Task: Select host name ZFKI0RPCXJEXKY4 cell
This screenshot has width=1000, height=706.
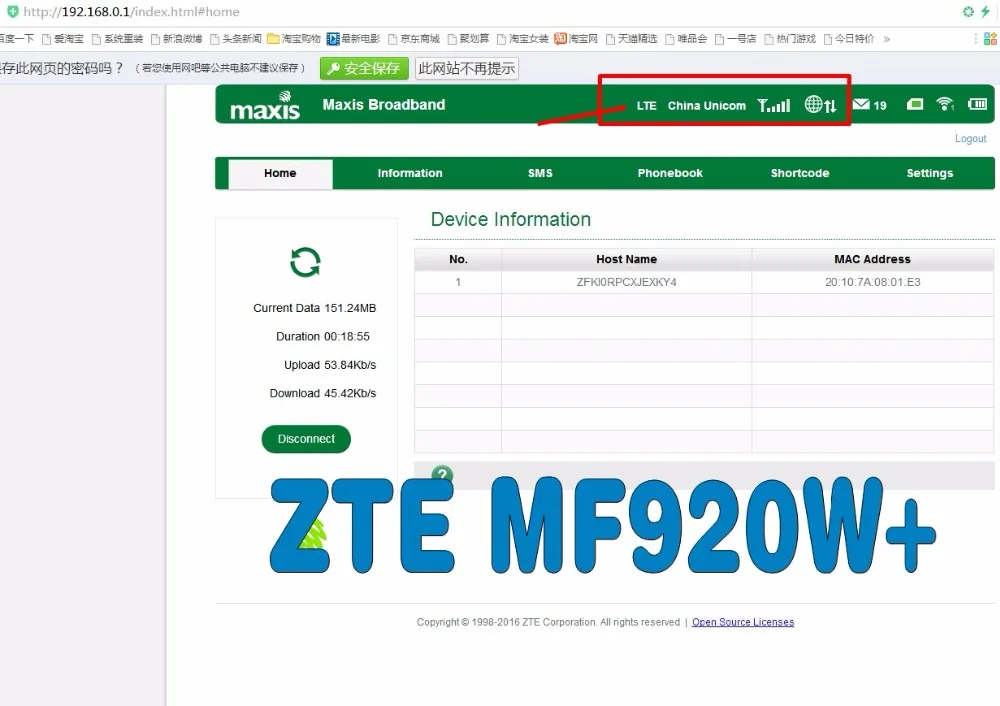Action: tap(626, 283)
